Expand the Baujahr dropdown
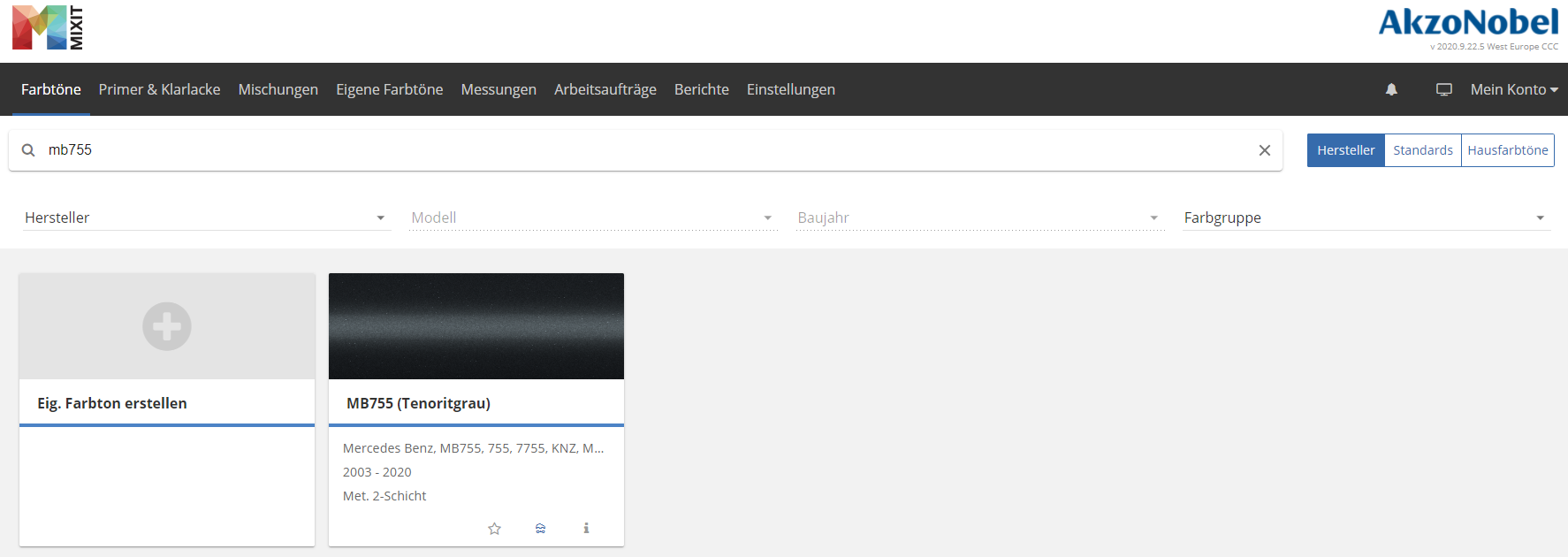The width and height of the screenshot is (1568, 557). coord(979,217)
